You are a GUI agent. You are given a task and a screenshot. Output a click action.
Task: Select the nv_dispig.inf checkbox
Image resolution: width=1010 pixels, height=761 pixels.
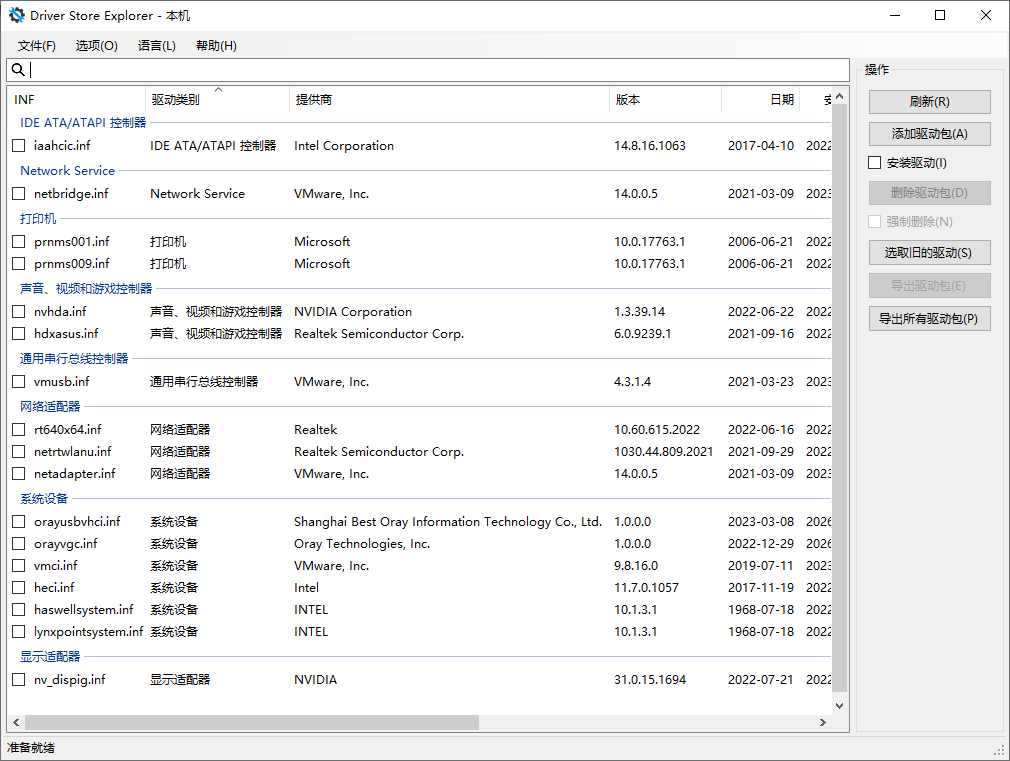pos(18,680)
